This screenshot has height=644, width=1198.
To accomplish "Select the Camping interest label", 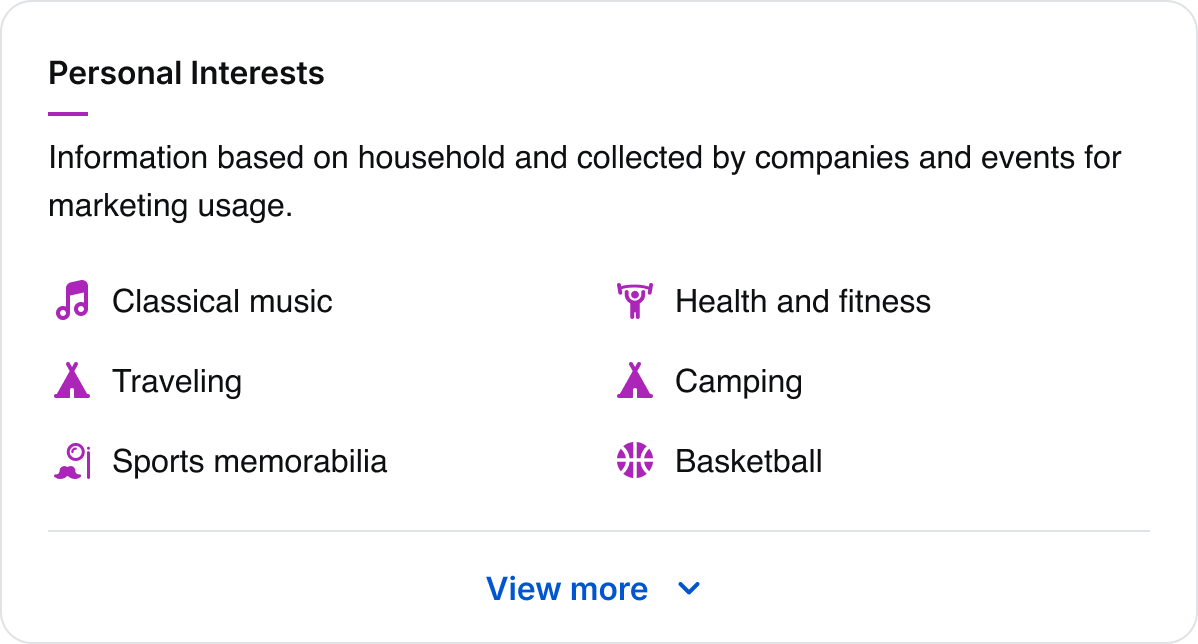I will 738,382.
